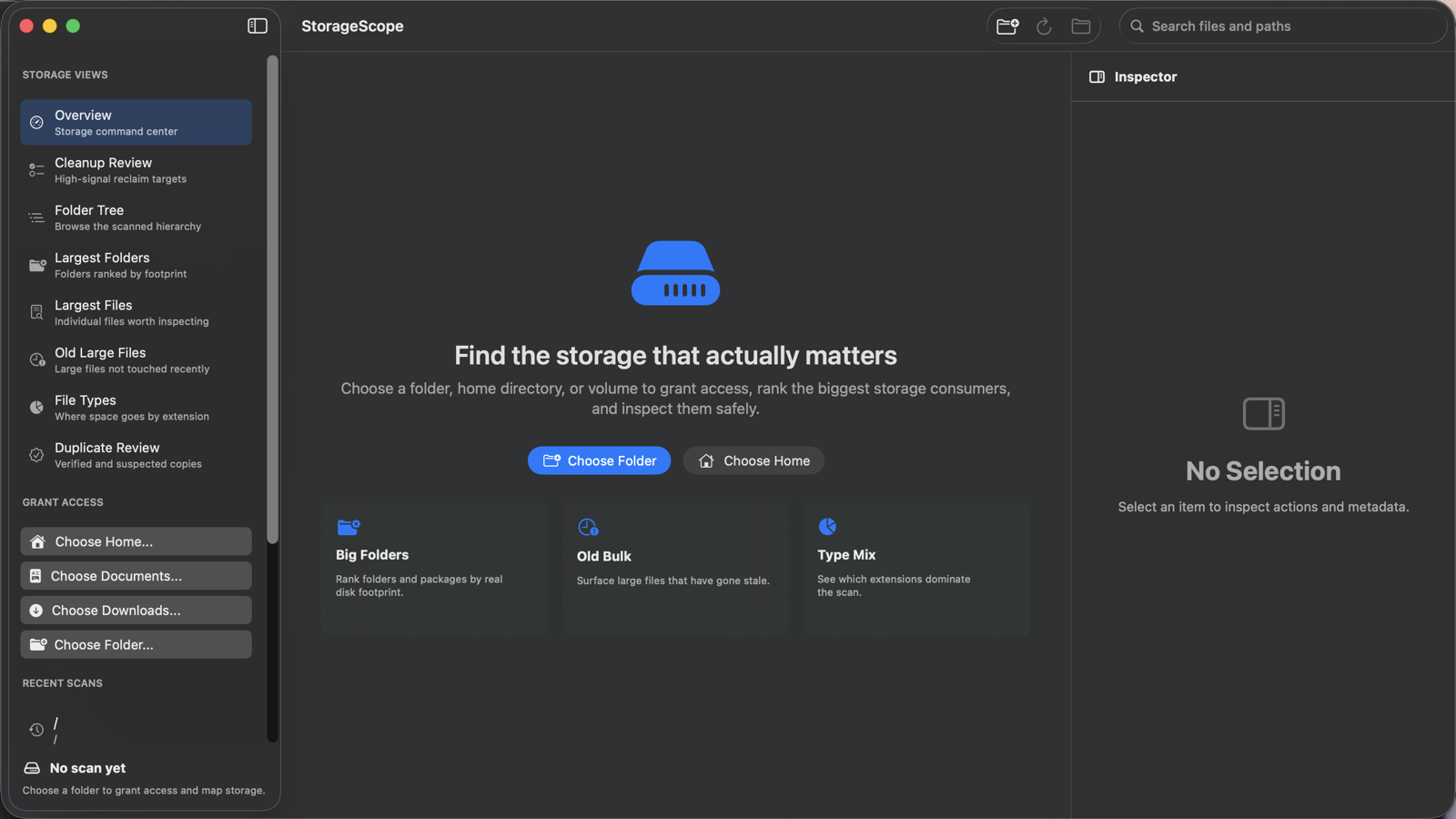Click the Choose Home button in center
Viewport: 1456px width, 819px height.
pos(753,460)
